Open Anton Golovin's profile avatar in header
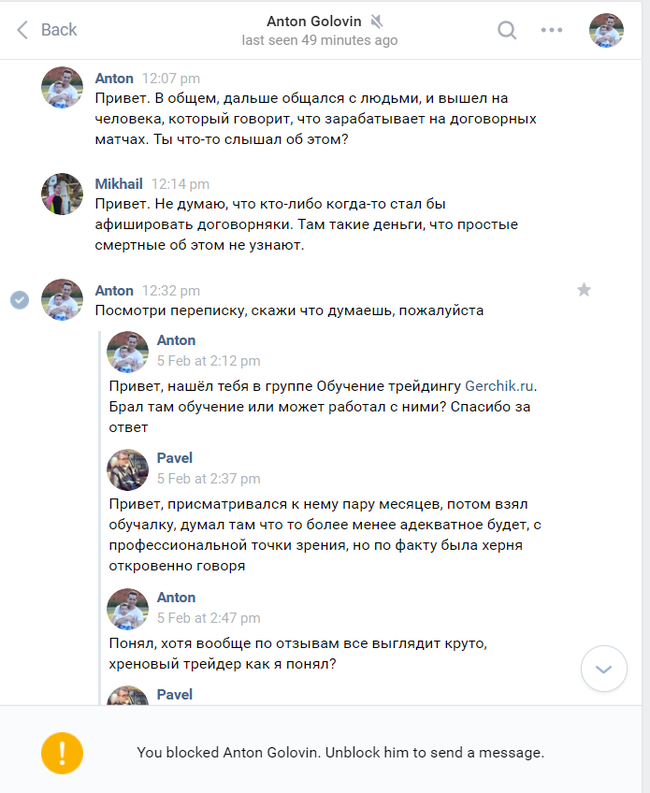The image size is (650, 793). point(606,30)
